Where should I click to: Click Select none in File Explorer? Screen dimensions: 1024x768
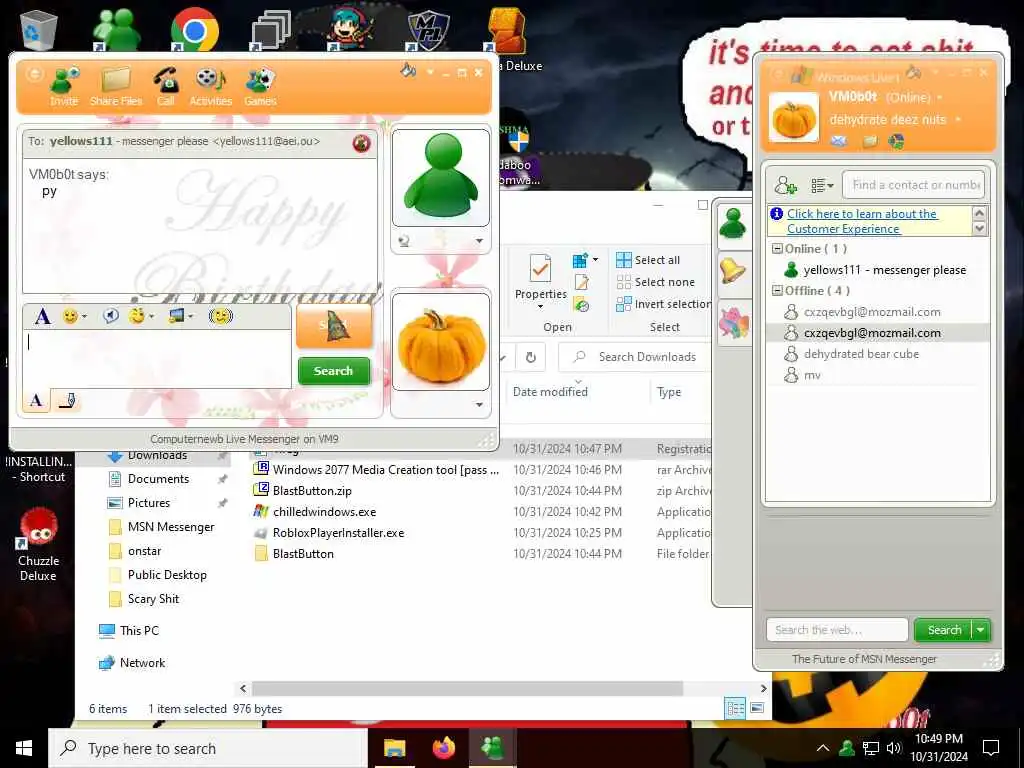656,282
